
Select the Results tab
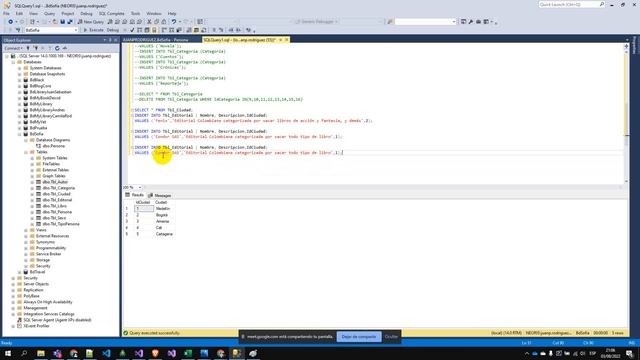click(x=135, y=195)
